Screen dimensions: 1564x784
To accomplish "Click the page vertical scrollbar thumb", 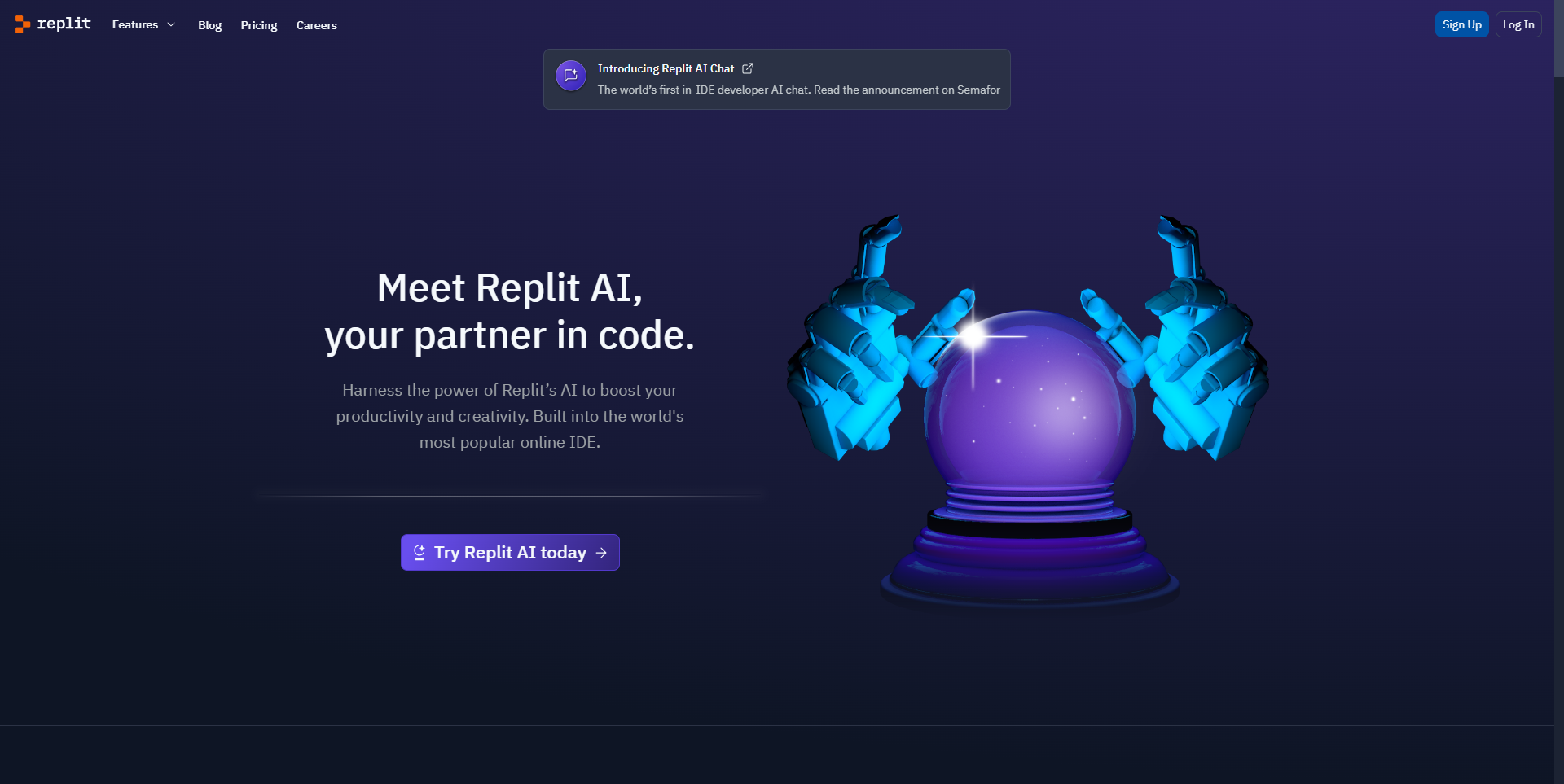I will click(x=1559, y=39).
